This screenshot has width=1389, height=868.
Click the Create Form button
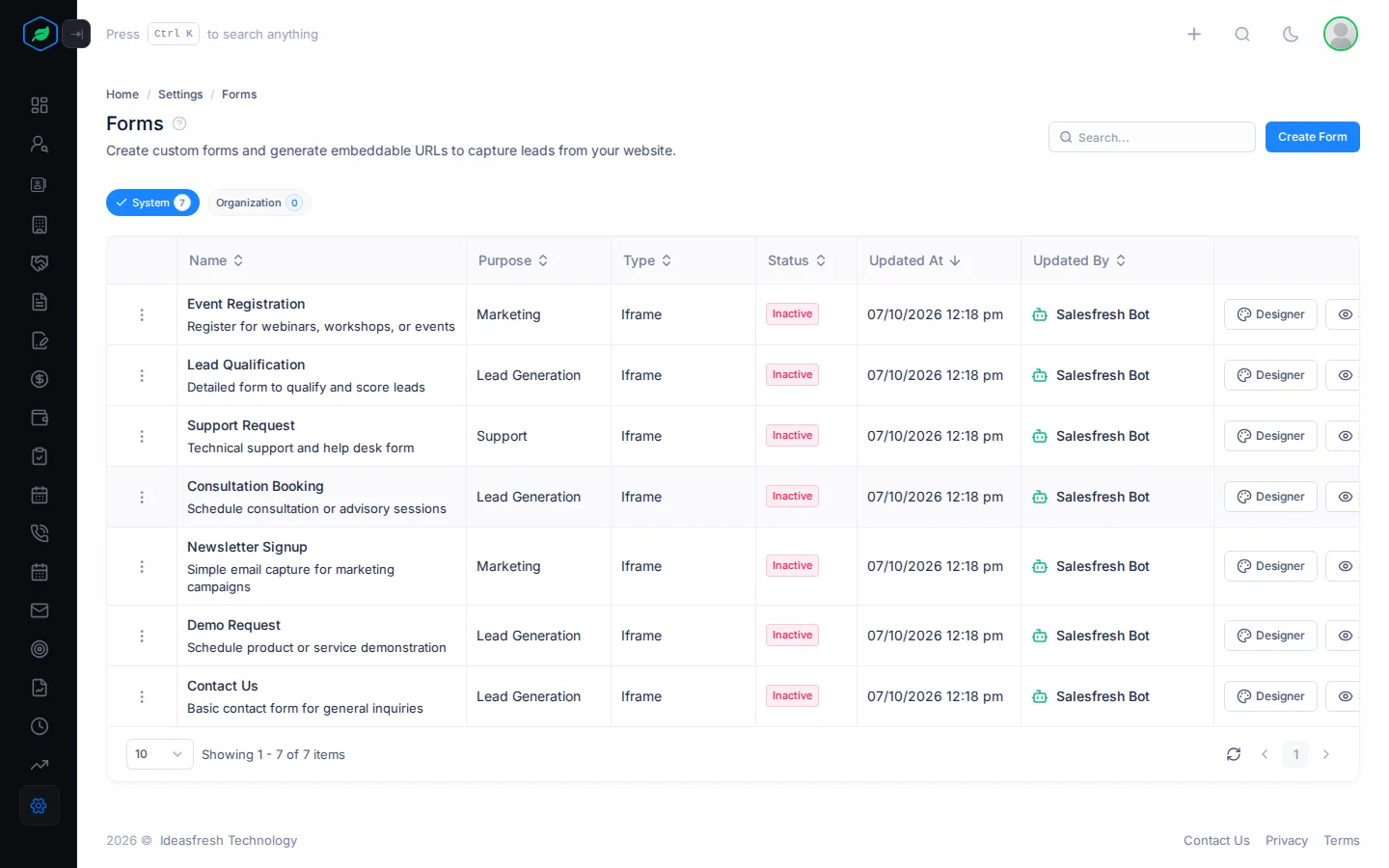click(1313, 137)
